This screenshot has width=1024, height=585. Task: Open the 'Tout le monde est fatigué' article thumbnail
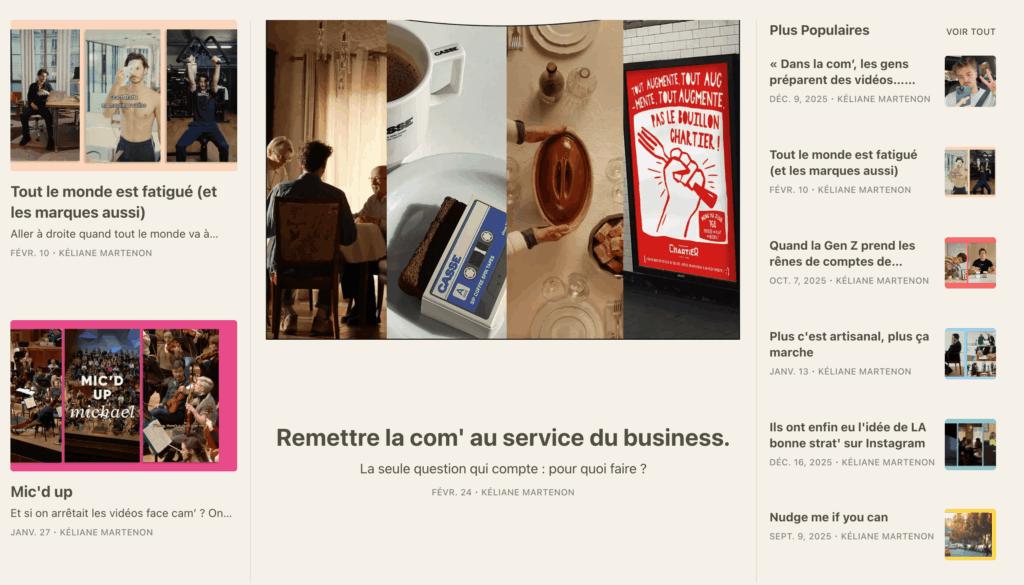point(123,95)
